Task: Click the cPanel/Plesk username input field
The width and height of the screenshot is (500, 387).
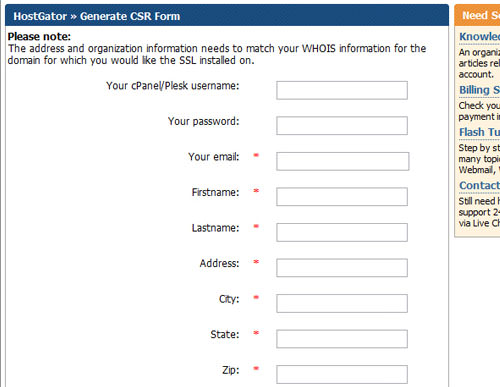Action: (342, 90)
